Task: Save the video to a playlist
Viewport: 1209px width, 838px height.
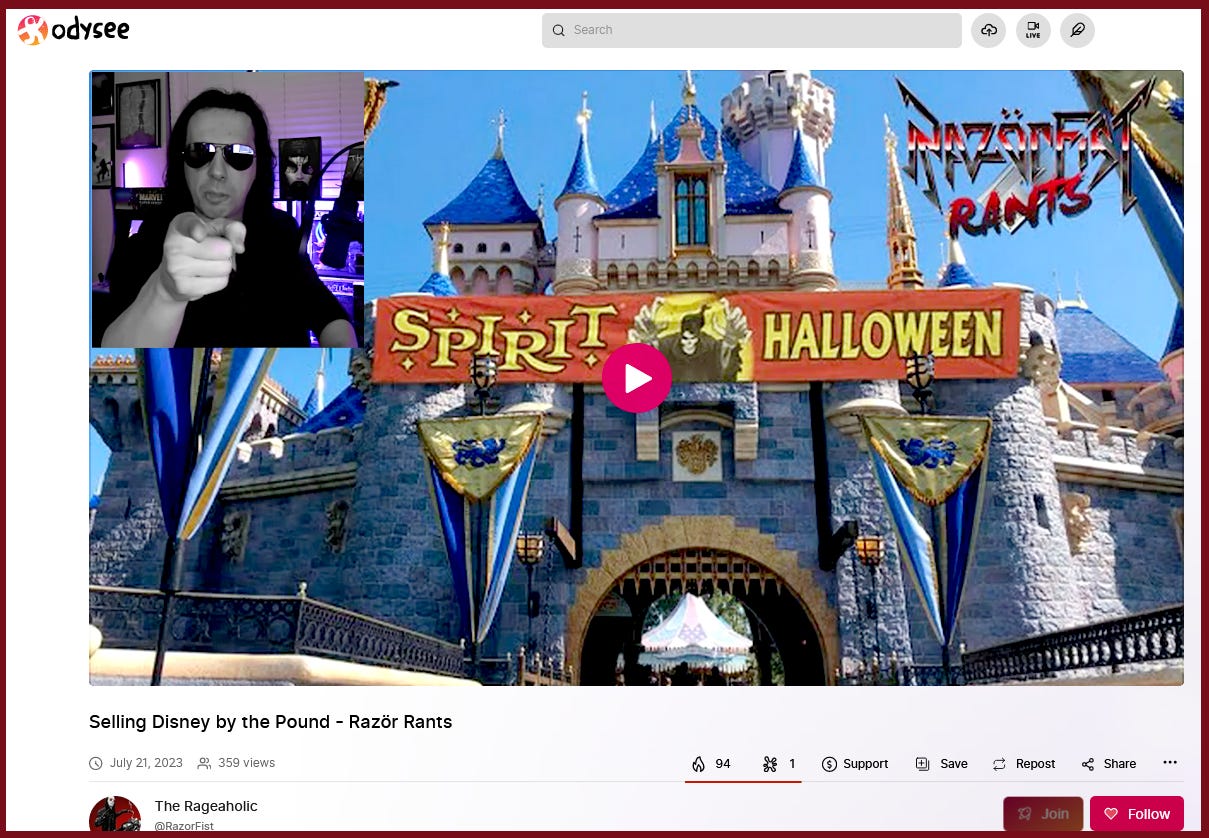Action: [942, 764]
